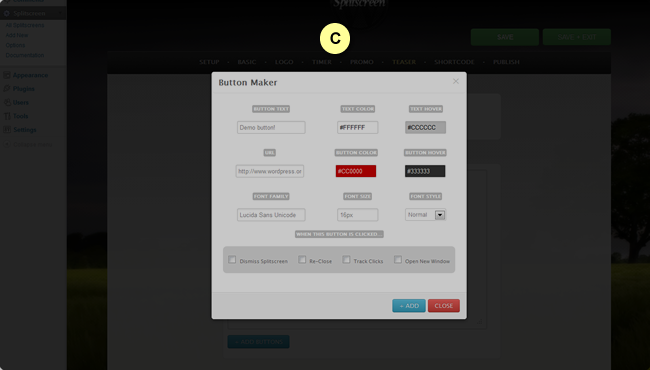Toggle the Track Clicks checkbox

tap(346, 259)
